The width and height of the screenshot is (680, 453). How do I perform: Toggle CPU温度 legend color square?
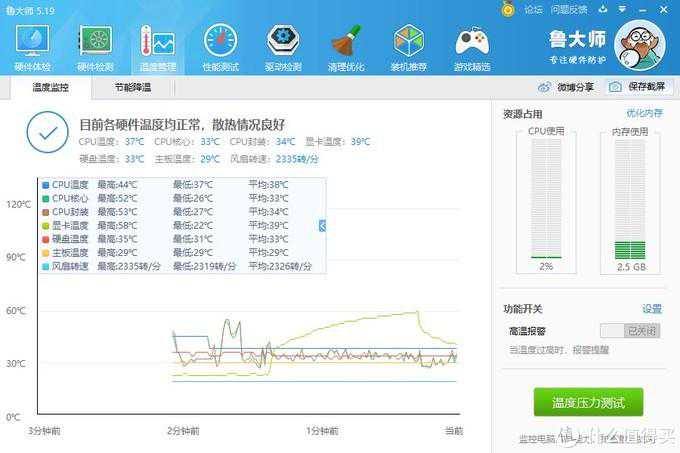click(x=46, y=185)
